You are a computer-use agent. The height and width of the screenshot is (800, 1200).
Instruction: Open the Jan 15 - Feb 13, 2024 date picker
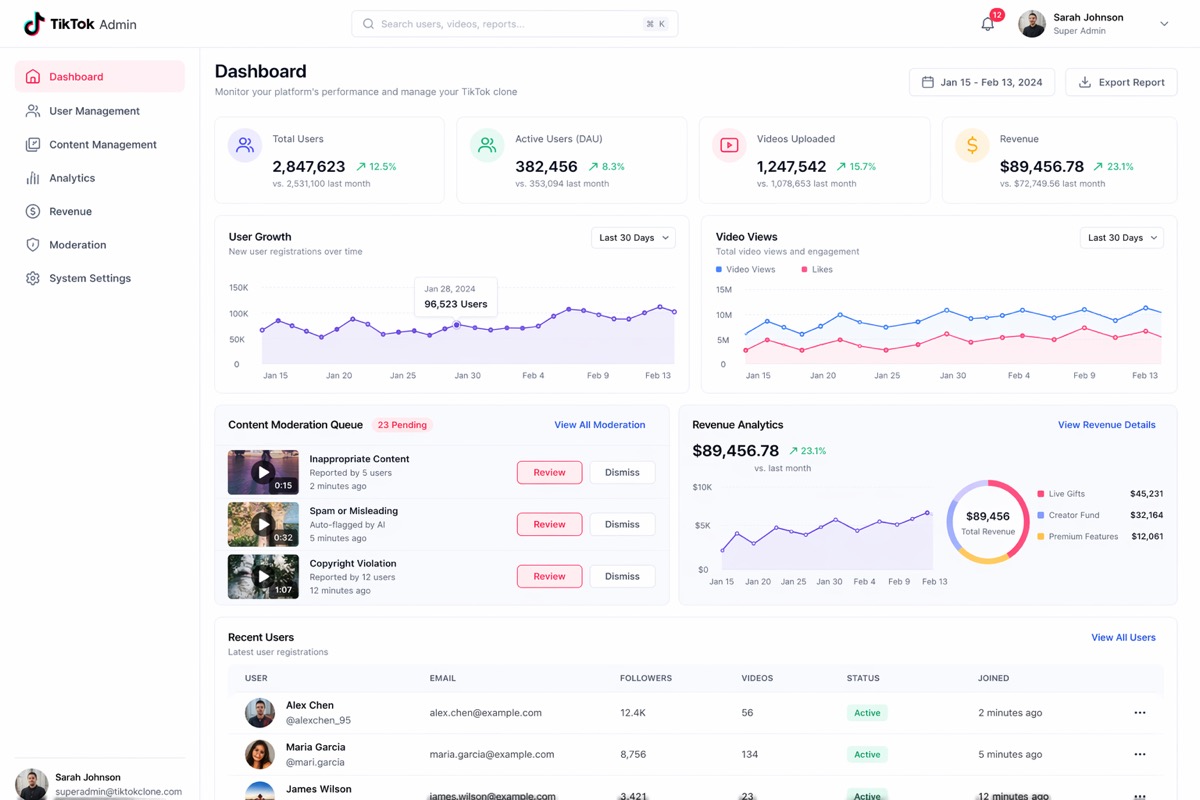(x=982, y=82)
